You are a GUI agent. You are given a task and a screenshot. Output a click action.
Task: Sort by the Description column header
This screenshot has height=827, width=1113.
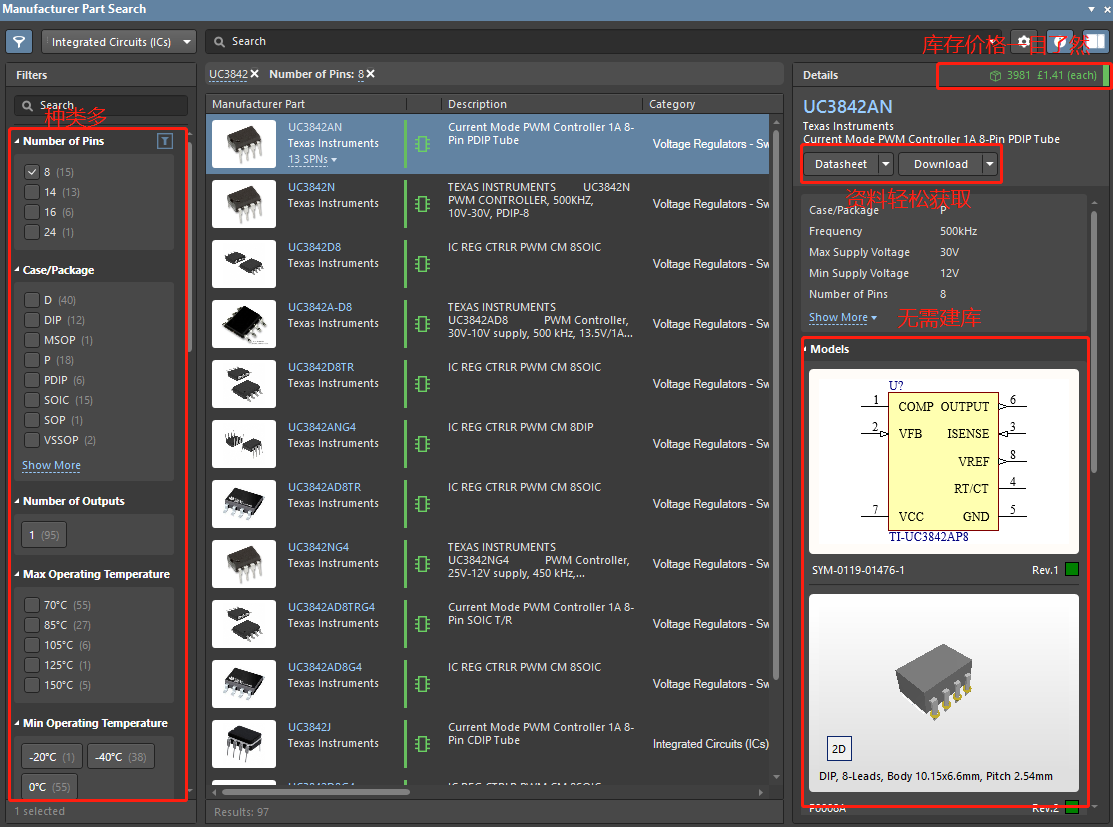[x=477, y=104]
